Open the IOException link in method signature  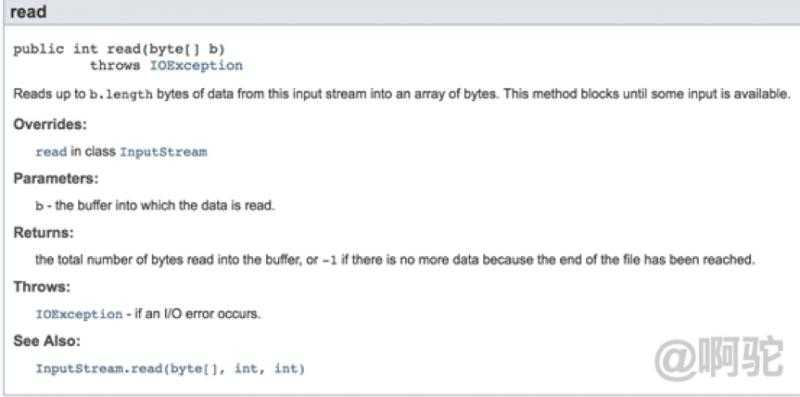(x=196, y=66)
